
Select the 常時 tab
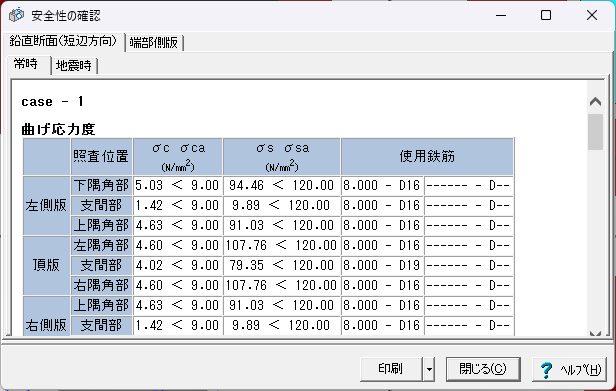pyautogui.click(x=26, y=64)
